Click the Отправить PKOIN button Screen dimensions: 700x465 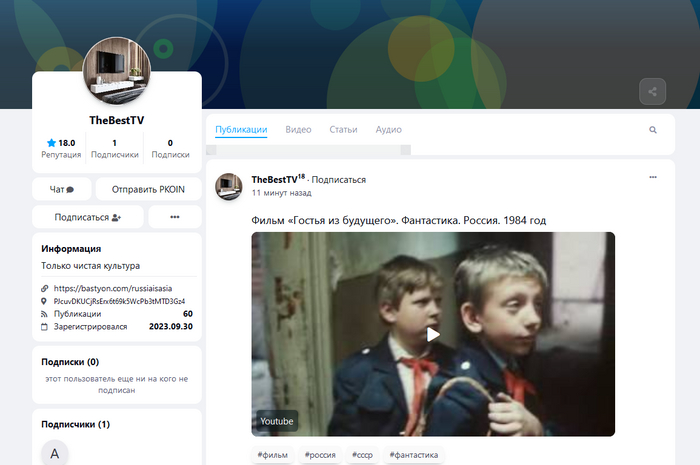coord(148,189)
